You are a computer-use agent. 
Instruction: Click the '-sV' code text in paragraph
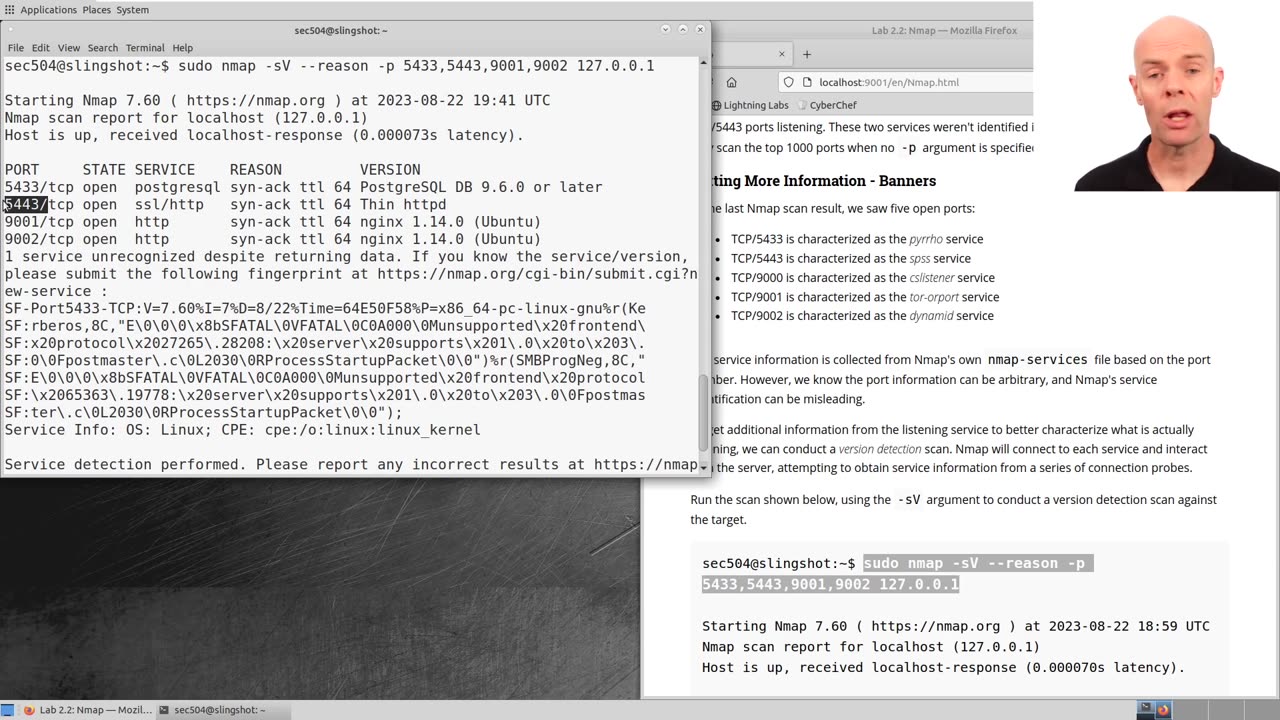point(909,500)
